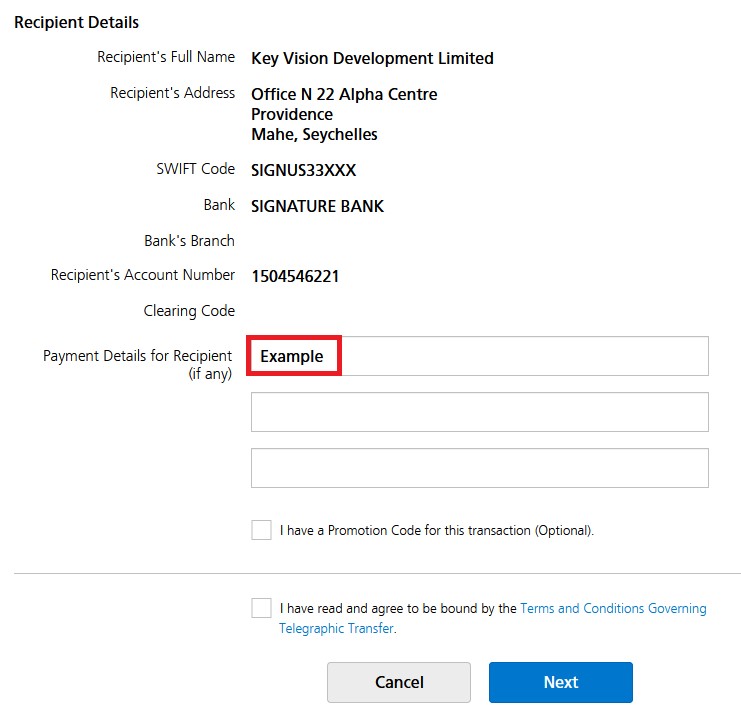Click the payment details field containing "Example"
The width and height of the screenshot is (741, 723).
tap(478, 356)
